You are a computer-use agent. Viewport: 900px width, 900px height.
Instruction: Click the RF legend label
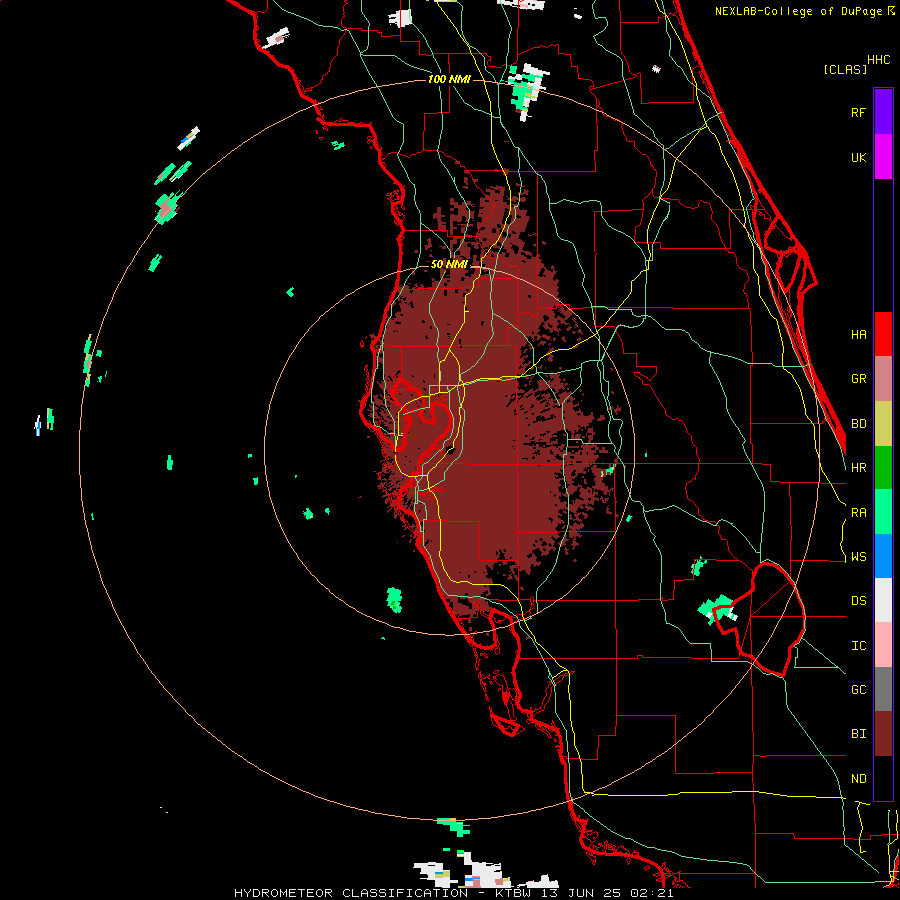point(858,112)
